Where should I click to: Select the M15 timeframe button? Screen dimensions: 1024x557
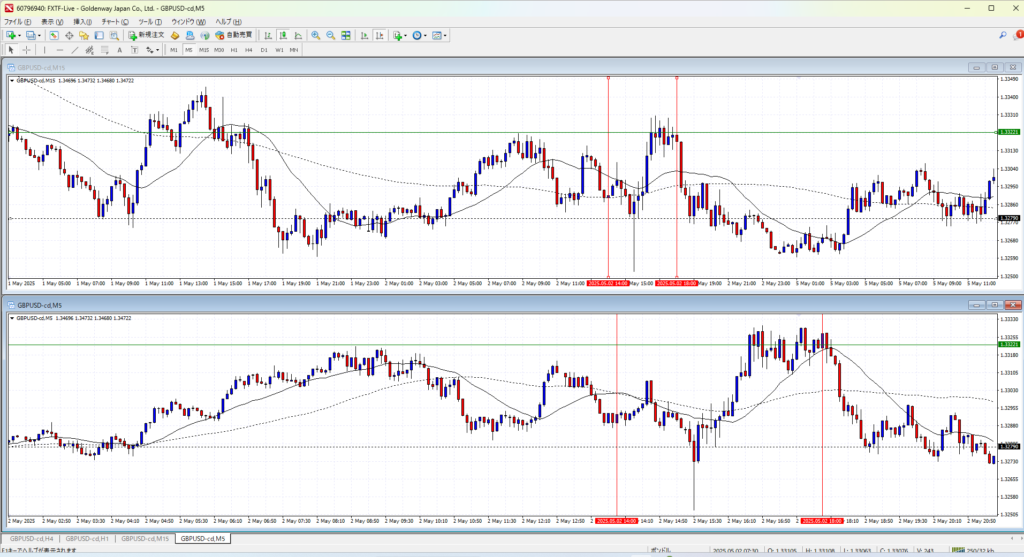pos(204,50)
